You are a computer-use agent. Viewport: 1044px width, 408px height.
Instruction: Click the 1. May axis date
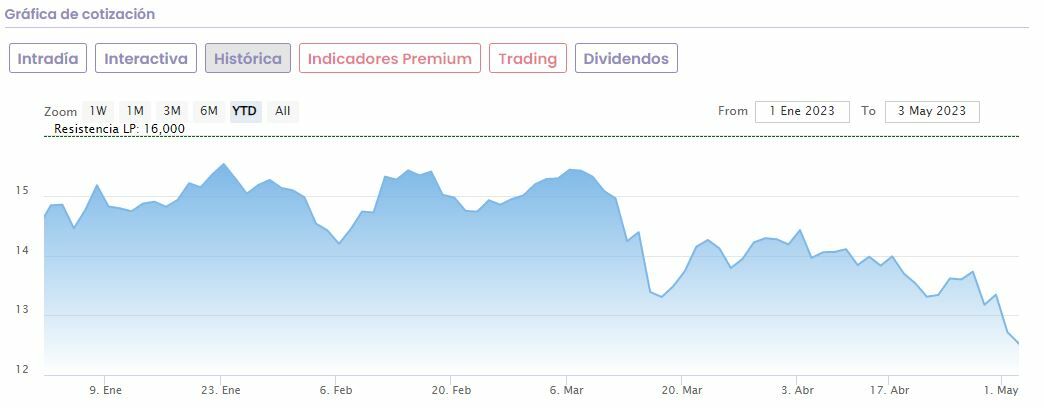[x=1001, y=390]
